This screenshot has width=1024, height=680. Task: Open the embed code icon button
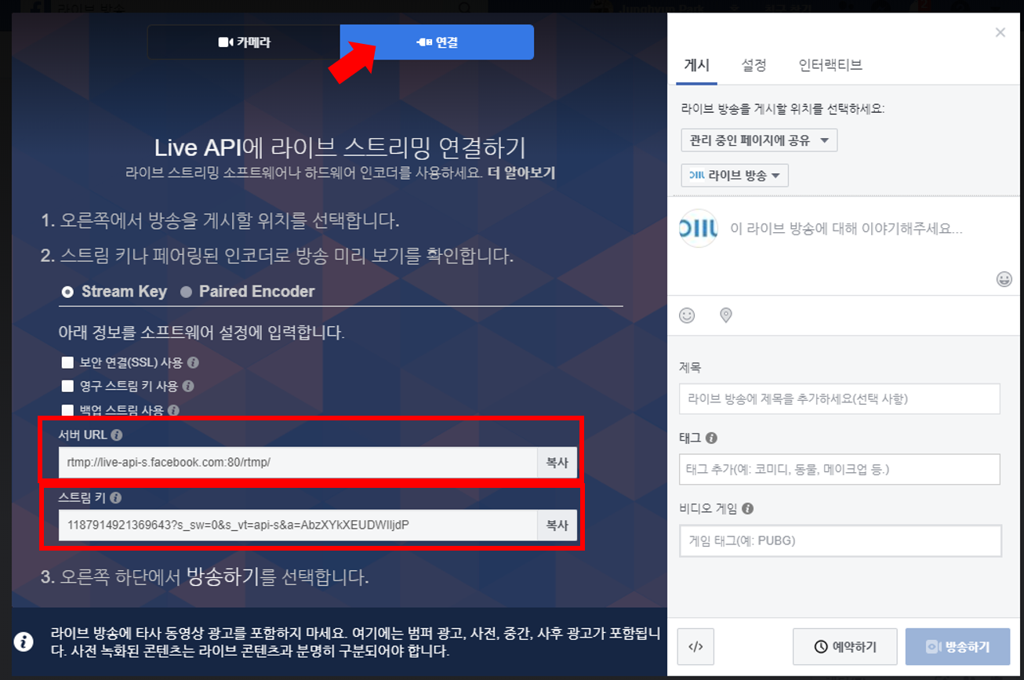(696, 647)
